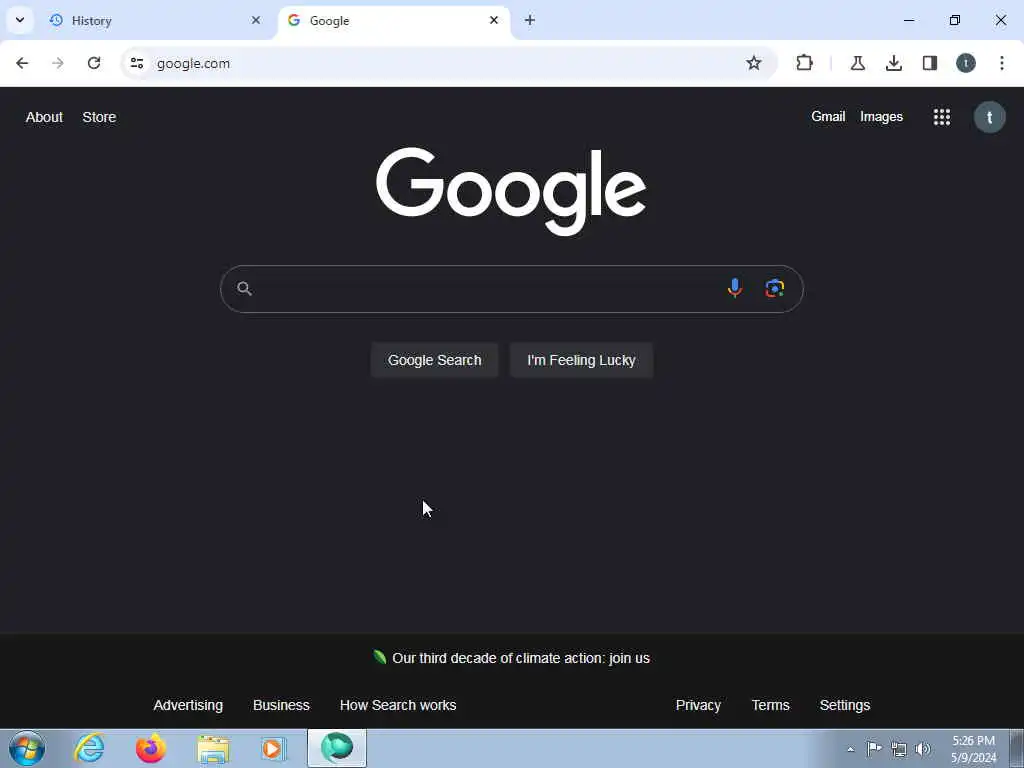
Task: Select the Google tab
Action: 394,21
